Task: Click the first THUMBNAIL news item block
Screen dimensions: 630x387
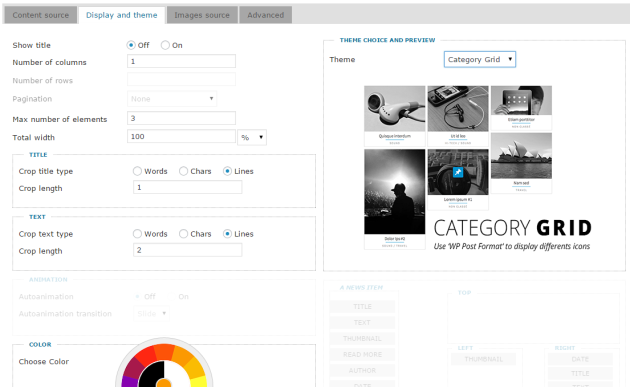Action: [x=362, y=338]
